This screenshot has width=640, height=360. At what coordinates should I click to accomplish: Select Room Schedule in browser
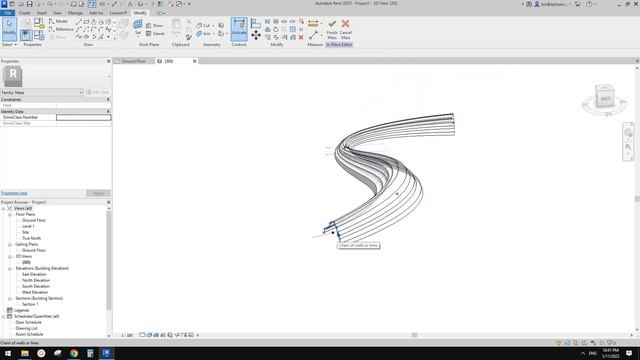click(29, 334)
